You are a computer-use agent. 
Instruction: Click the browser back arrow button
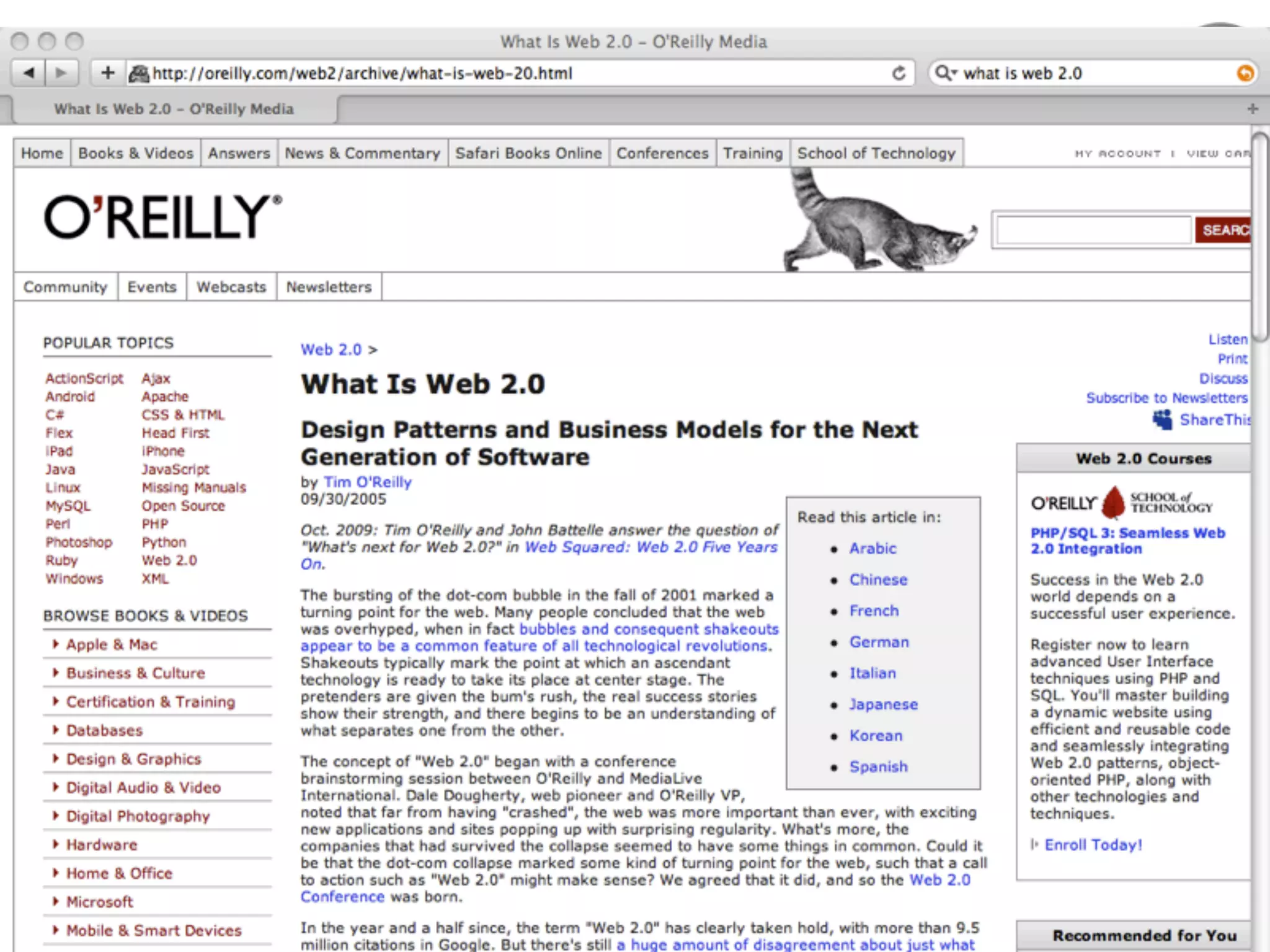coord(29,73)
